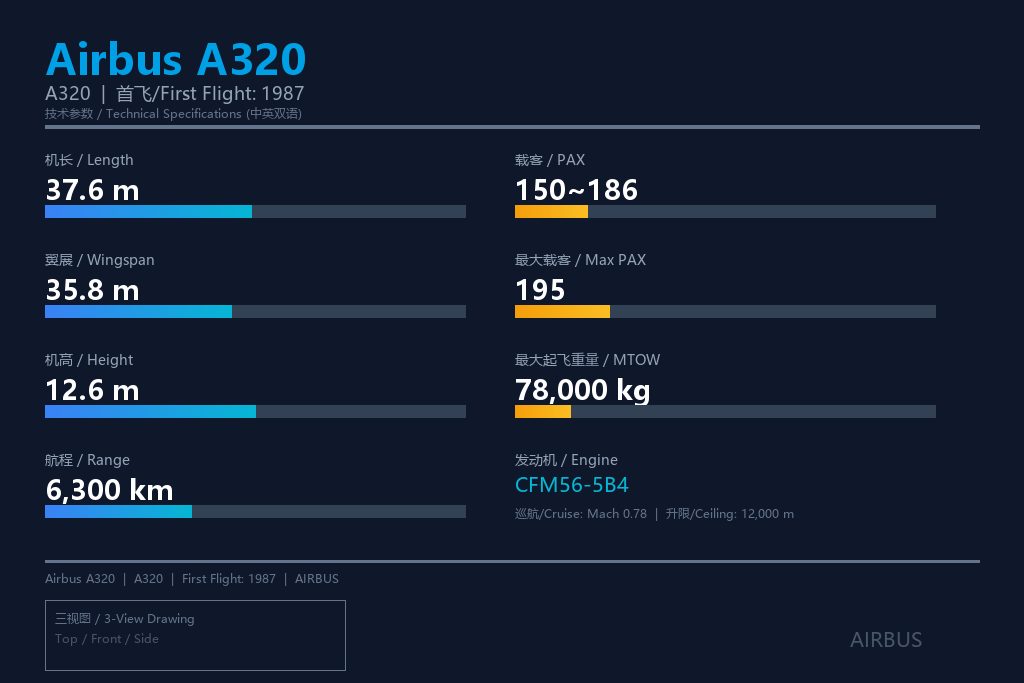This screenshot has height=683, width=1024.
Task: Select the 3-View Drawing box
Action: [x=195, y=635]
